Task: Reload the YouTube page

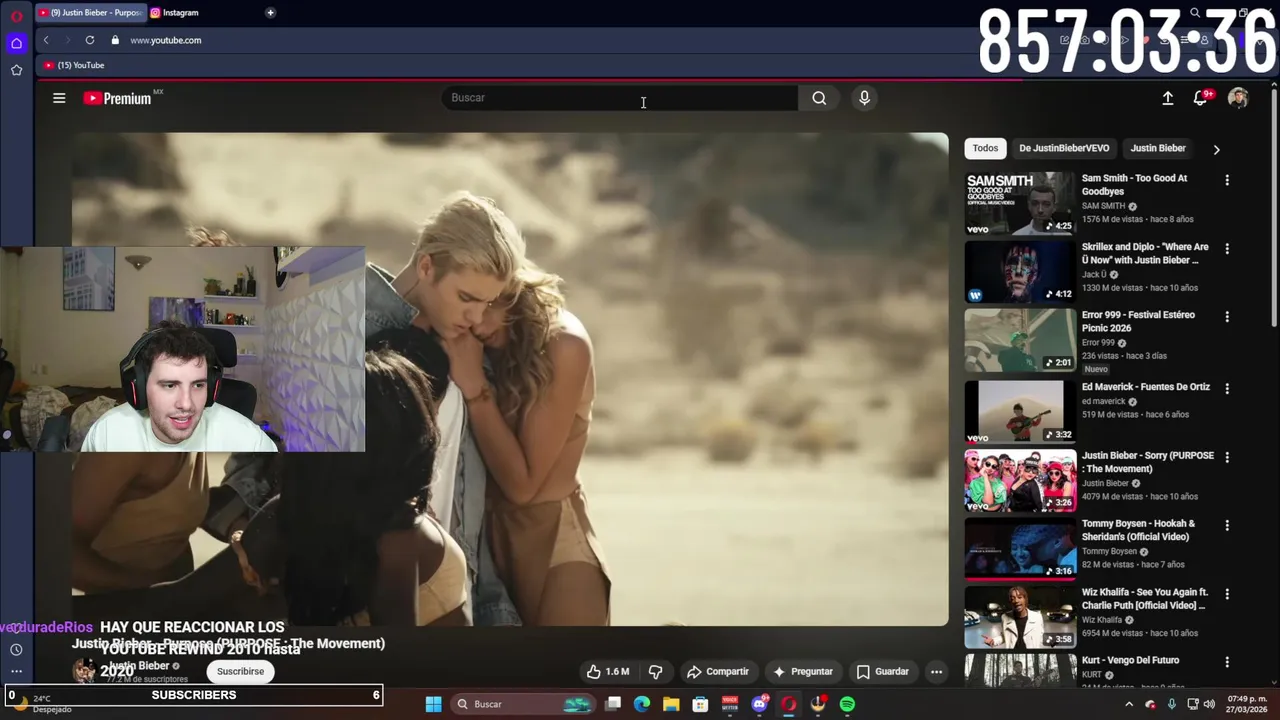Action: point(90,40)
